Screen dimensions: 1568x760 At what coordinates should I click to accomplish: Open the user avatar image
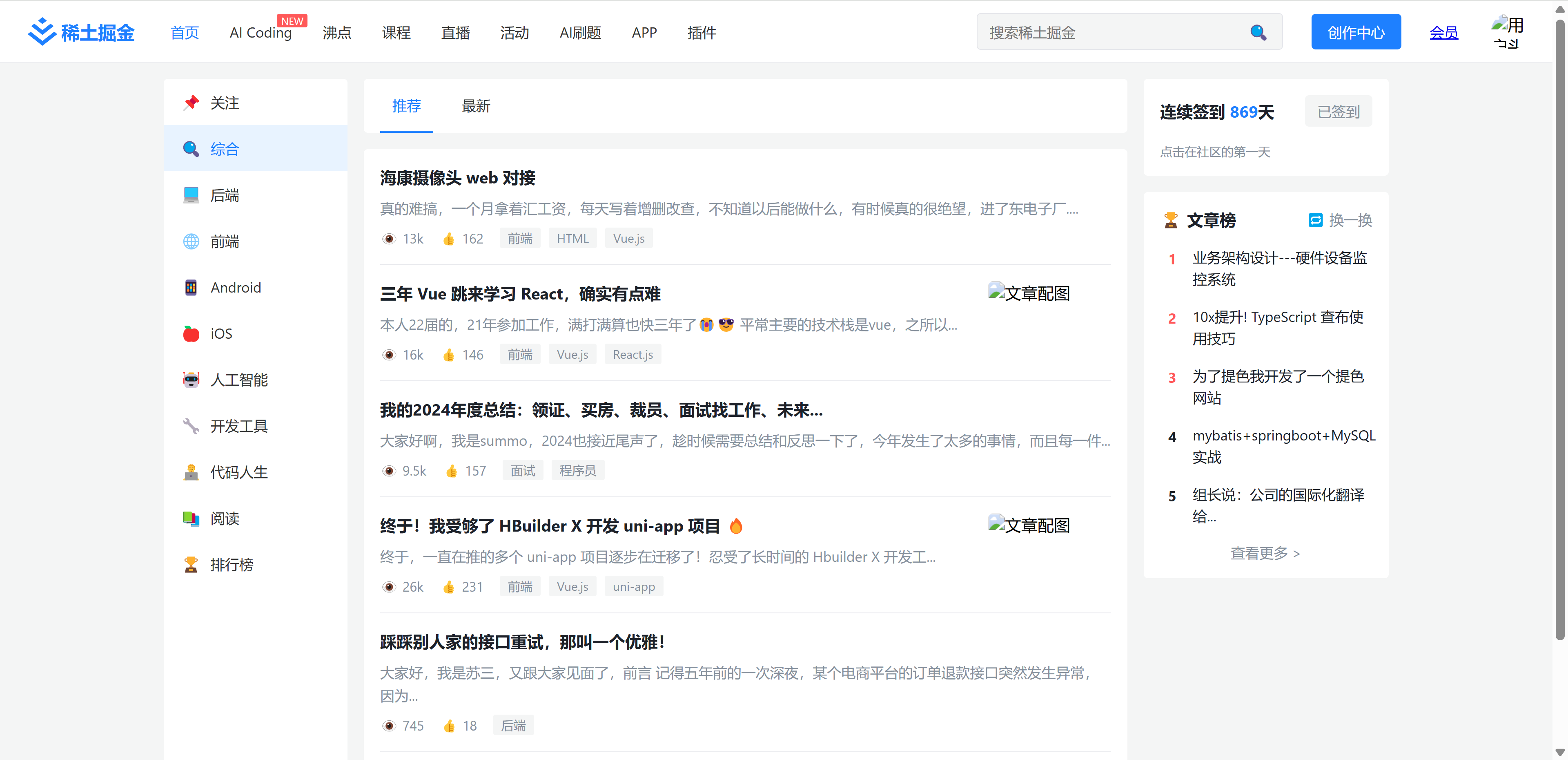[1508, 32]
